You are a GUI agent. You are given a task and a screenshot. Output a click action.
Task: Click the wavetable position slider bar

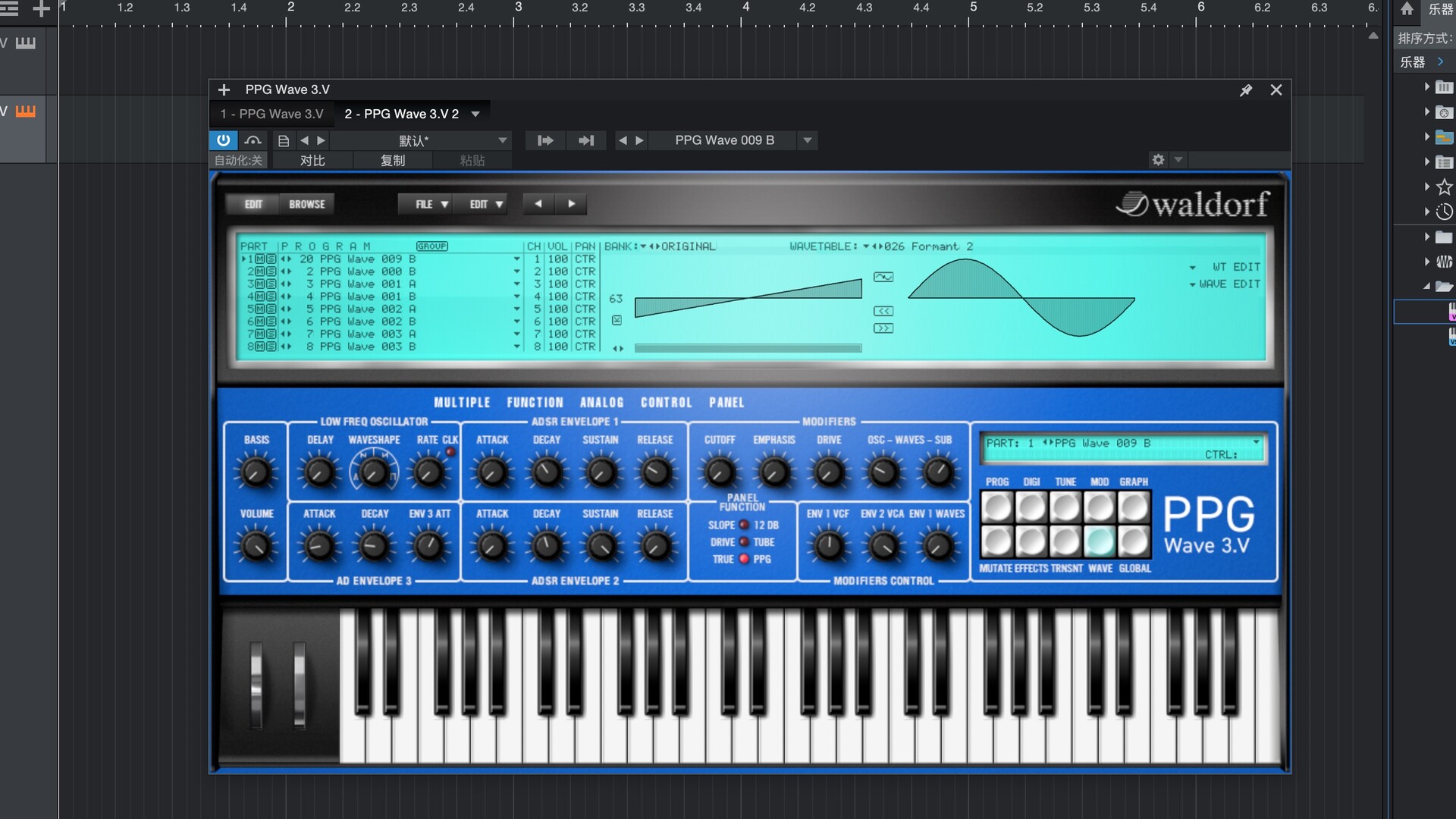(748, 348)
